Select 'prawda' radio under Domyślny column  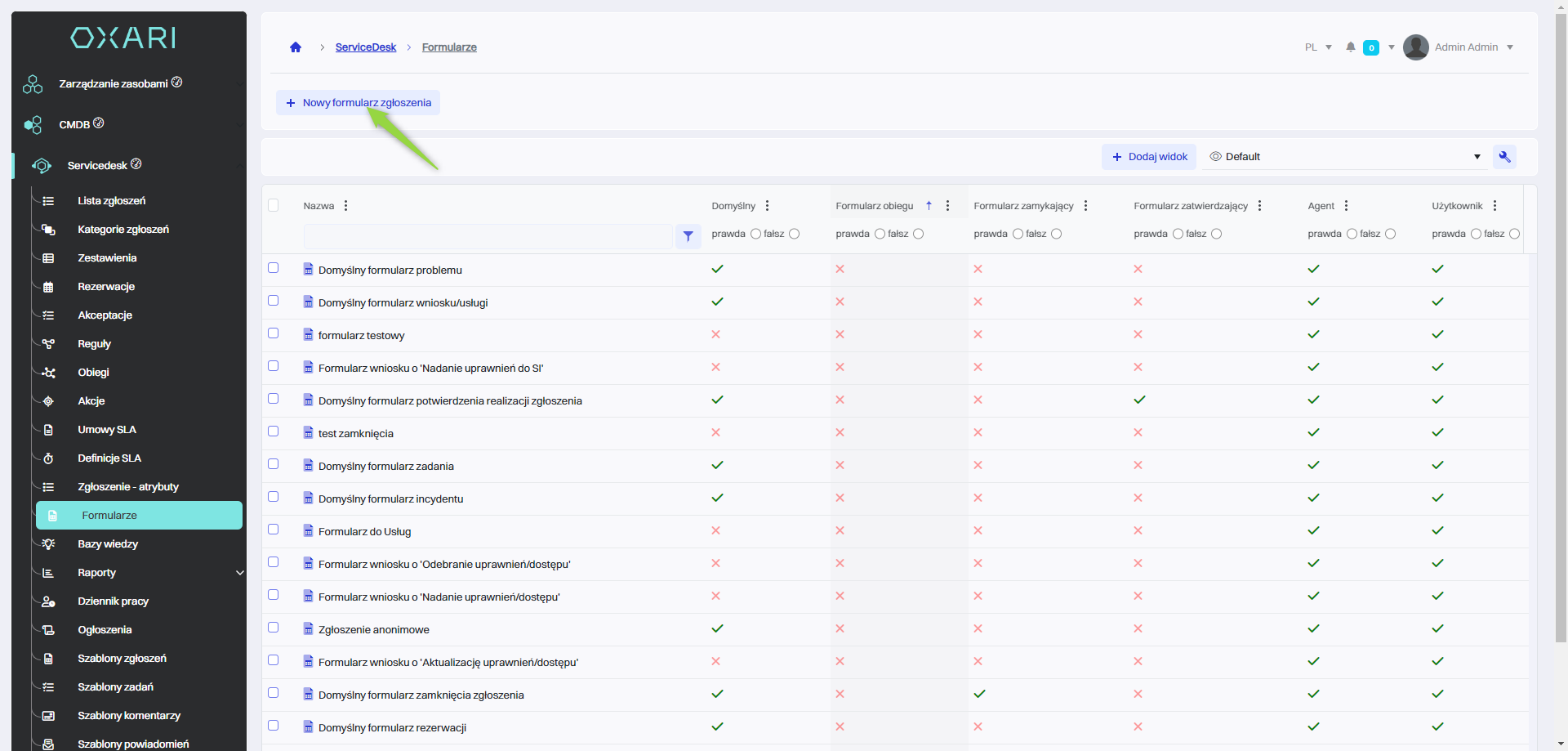tap(755, 235)
